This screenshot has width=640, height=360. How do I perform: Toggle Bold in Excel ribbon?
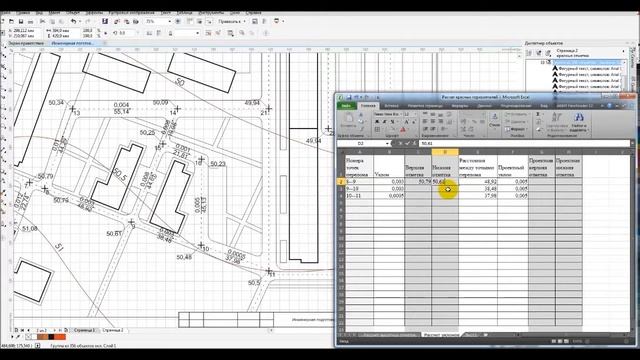[x=377, y=122]
